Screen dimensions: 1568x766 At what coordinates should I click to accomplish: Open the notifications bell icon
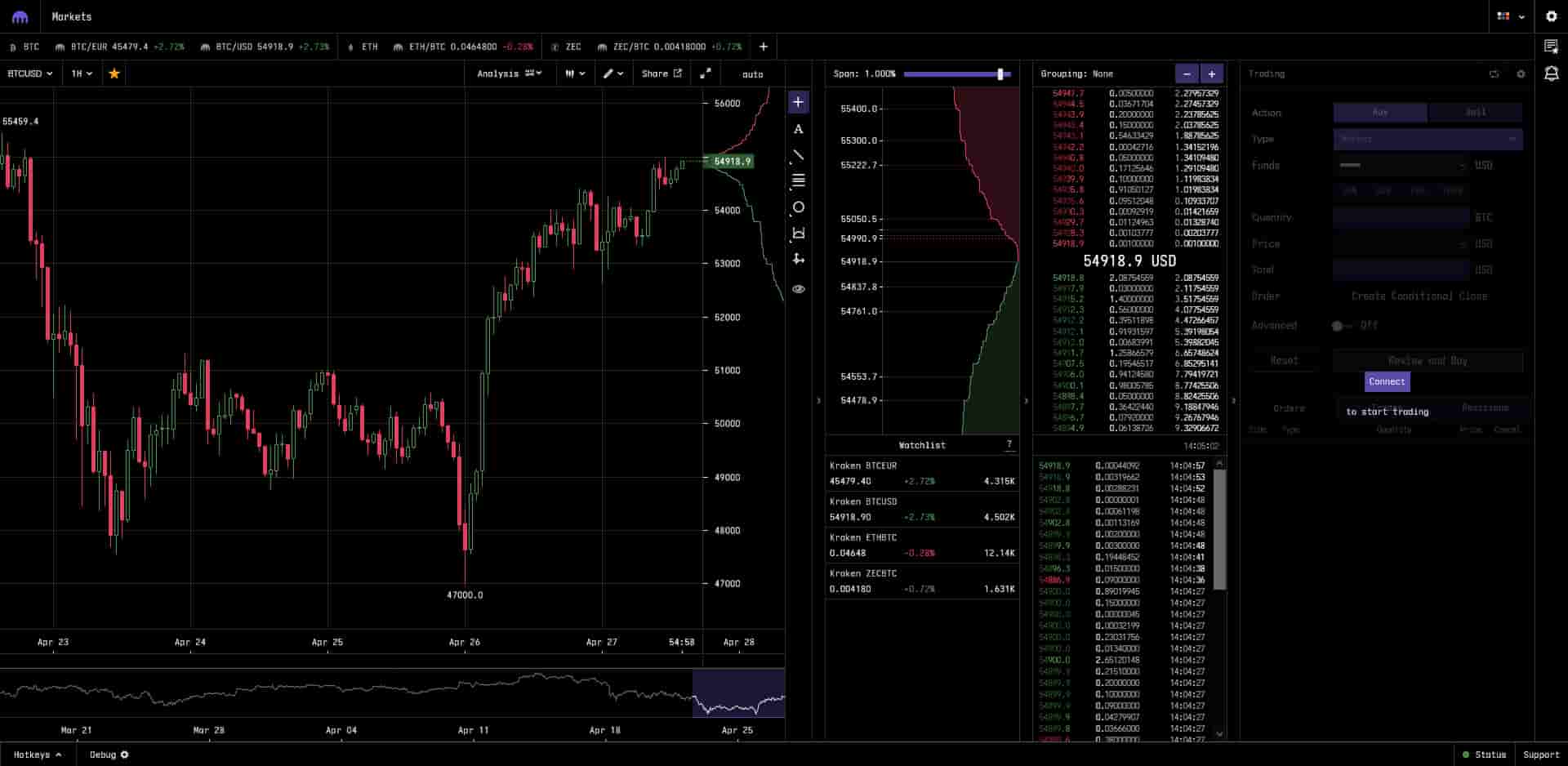[1551, 73]
